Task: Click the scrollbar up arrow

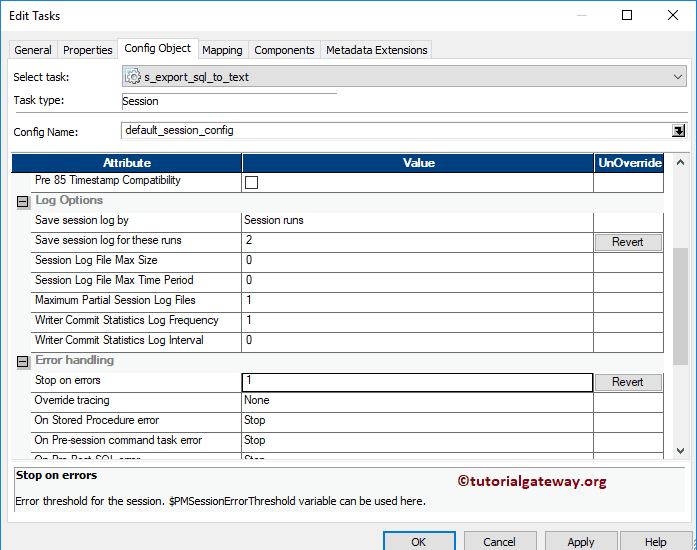Action: tap(680, 163)
